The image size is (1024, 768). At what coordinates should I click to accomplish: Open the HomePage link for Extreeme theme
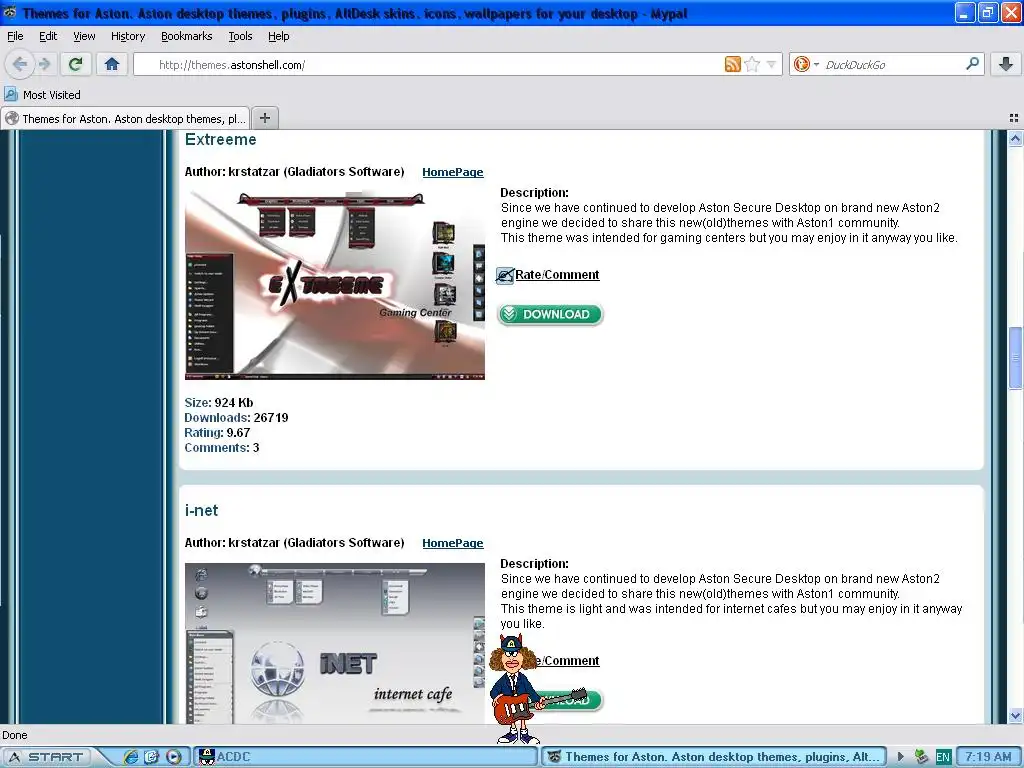click(453, 172)
